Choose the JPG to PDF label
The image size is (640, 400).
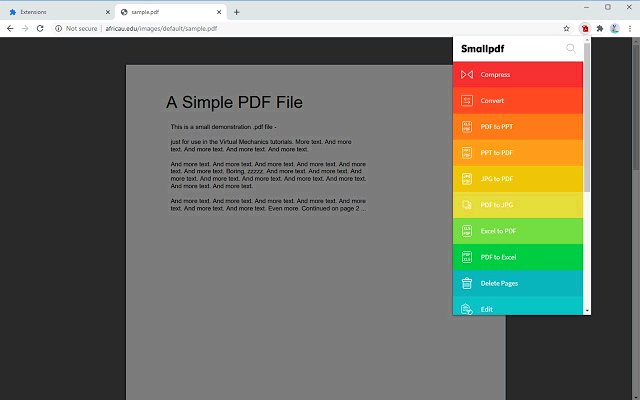[497, 179]
